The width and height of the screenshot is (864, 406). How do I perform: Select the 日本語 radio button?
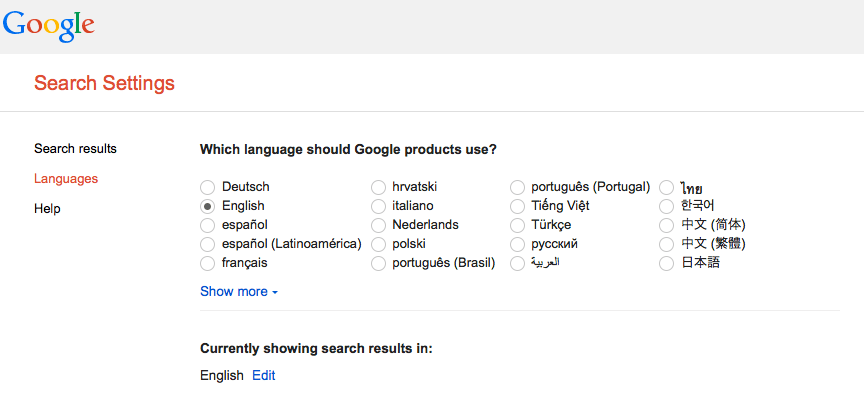click(x=666, y=263)
